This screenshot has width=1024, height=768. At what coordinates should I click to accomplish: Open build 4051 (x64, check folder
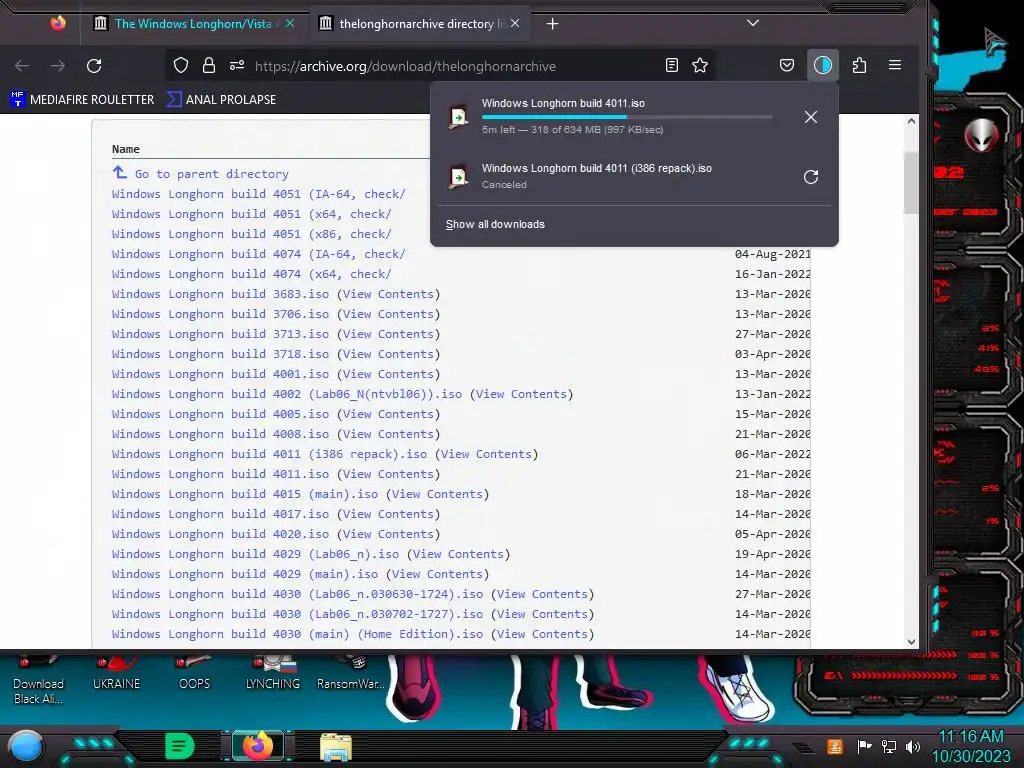[251, 214]
